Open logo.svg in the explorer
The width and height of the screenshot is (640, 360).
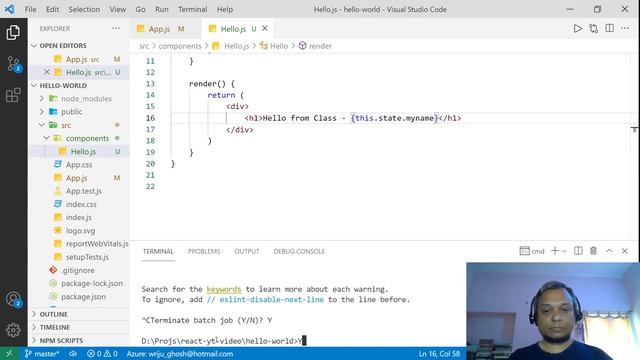point(79,230)
